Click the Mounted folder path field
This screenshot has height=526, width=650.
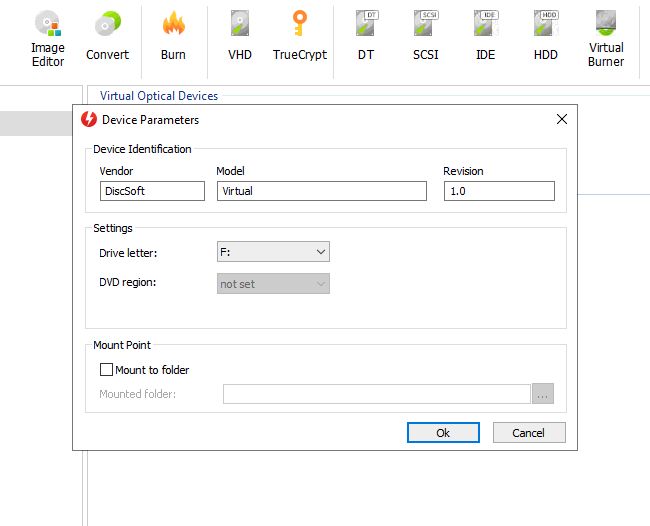pyautogui.click(x=377, y=394)
